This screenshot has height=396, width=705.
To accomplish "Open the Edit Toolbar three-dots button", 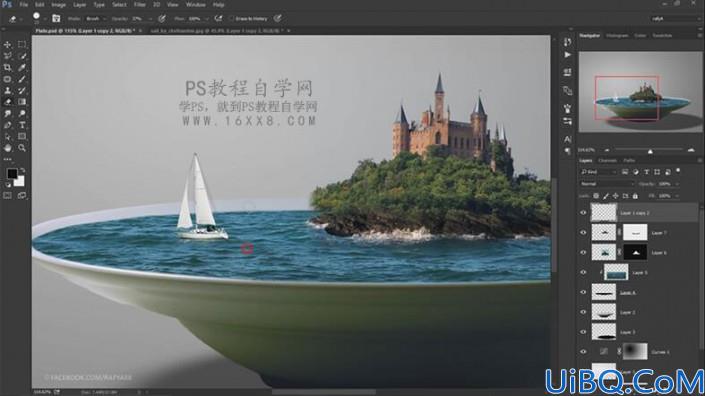I will [x=8, y=159].
